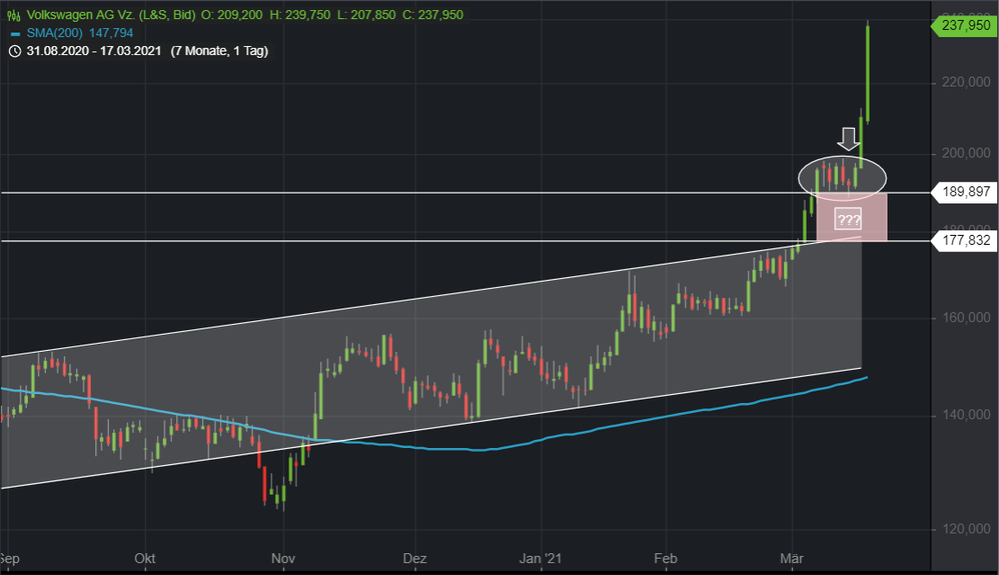This screenshot has width=999, height=575.
Task: Click the 'Nov' label on time axis
Action: (x=283, y=557)
